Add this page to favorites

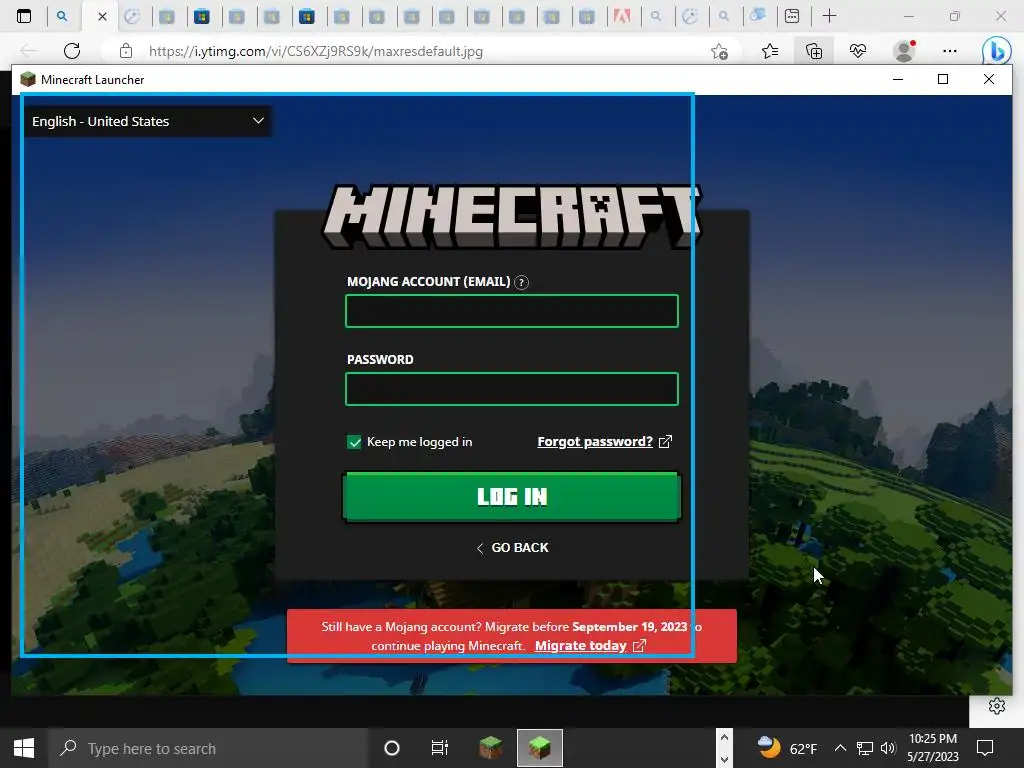(720, 51)
